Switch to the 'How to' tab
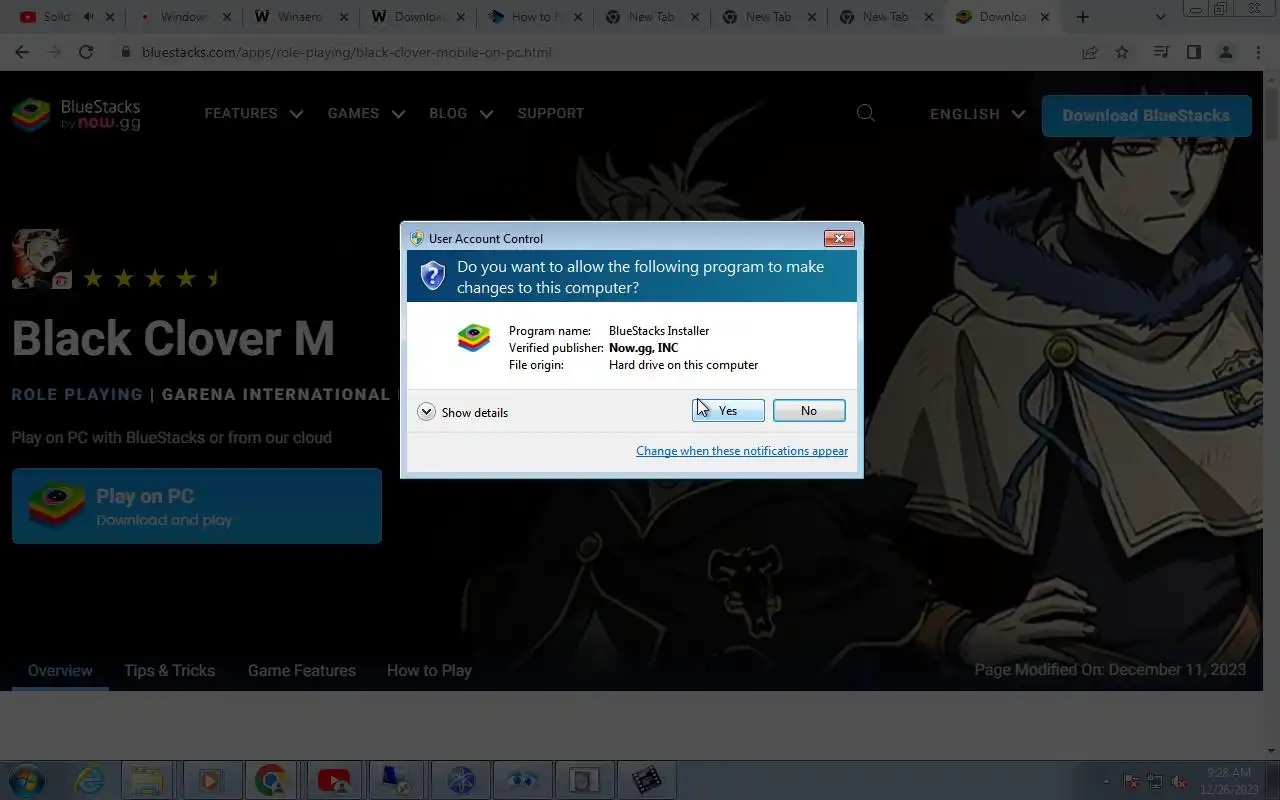 [535, 17]
